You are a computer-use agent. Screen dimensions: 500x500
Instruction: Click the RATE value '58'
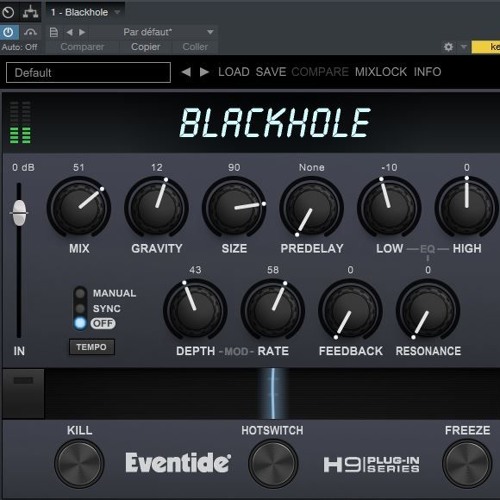pyautogui.click(x=273, y=270)
